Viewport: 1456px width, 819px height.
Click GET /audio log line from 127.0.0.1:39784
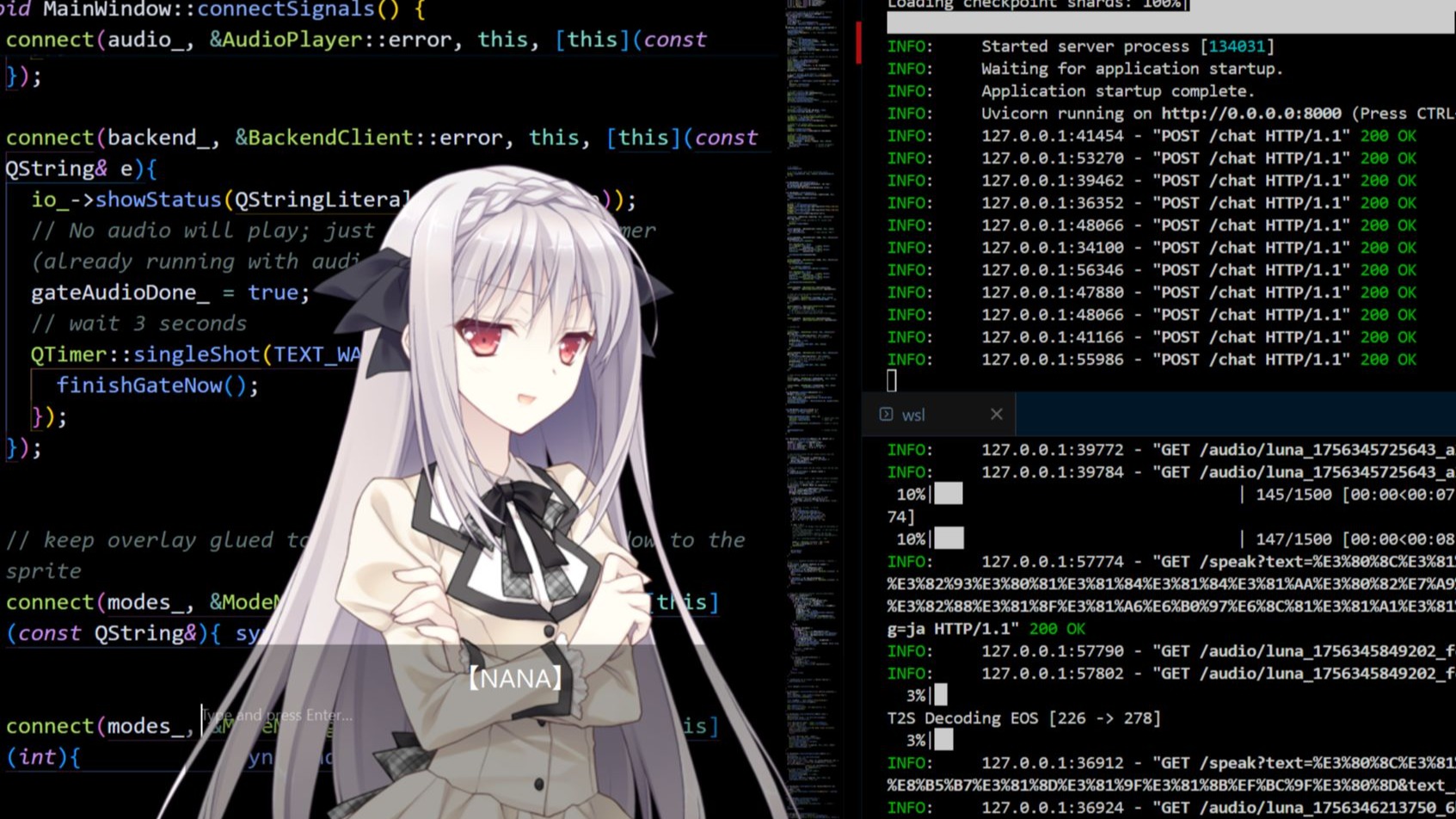click(1171, 472)
